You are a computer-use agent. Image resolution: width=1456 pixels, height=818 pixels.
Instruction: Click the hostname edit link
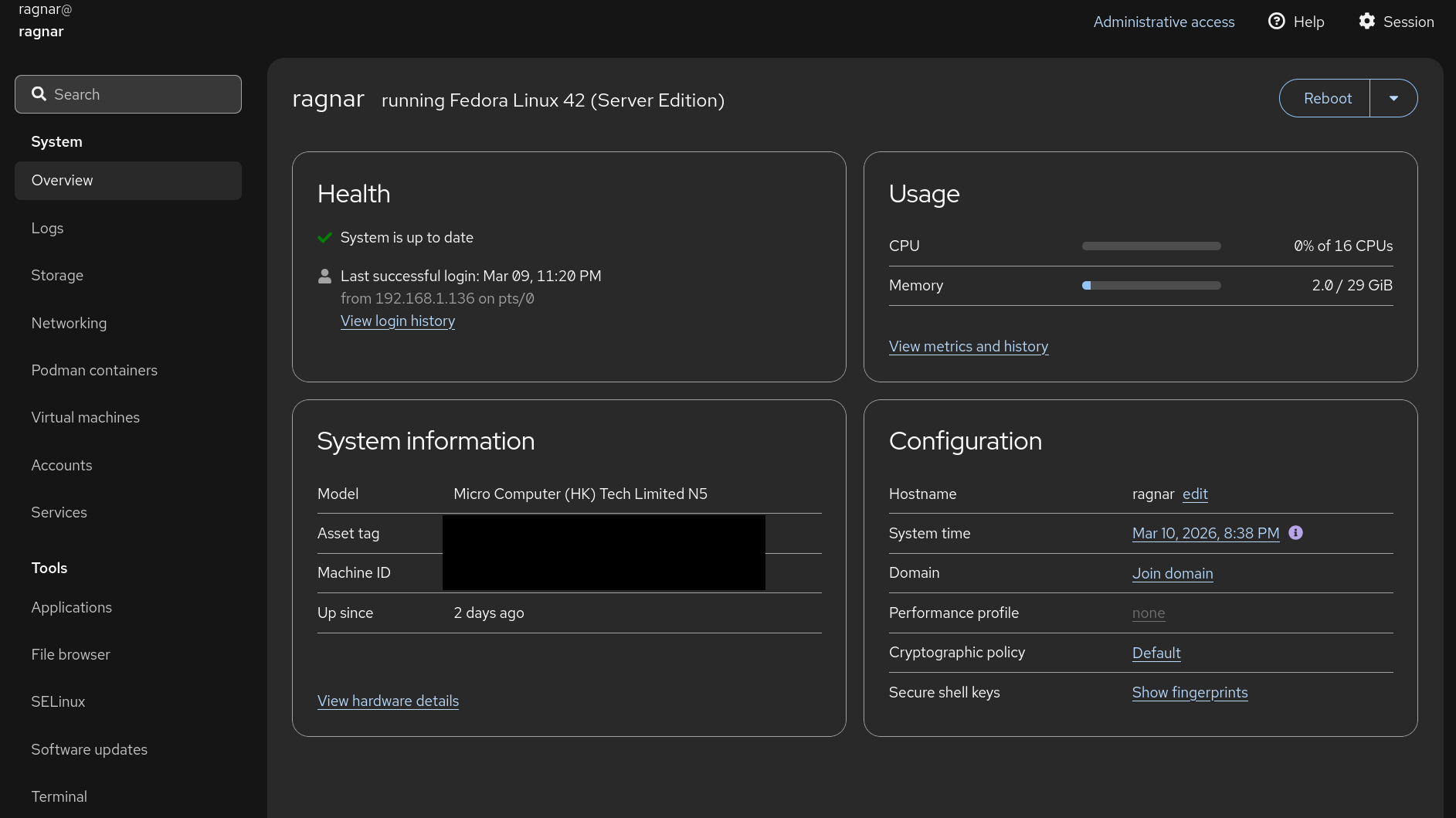1194,494
